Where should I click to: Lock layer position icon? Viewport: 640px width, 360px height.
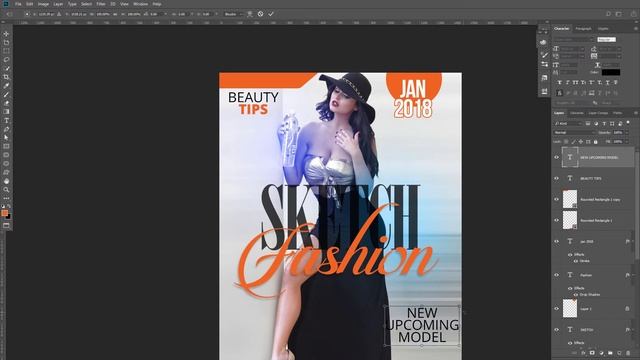(x=581, y=142)
